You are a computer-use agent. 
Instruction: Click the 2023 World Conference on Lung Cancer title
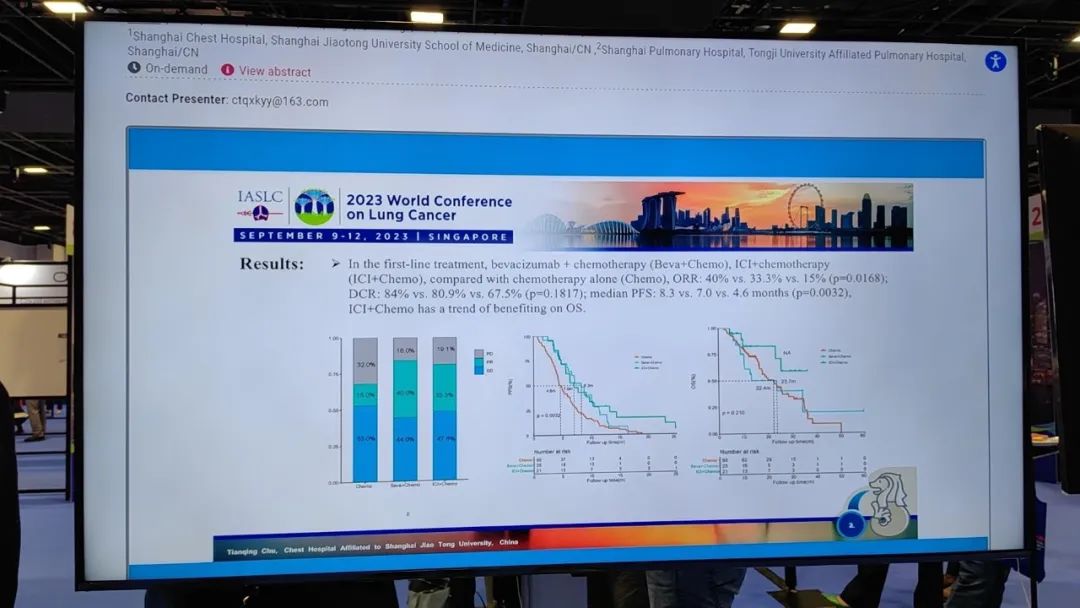(x=428, y=208)
